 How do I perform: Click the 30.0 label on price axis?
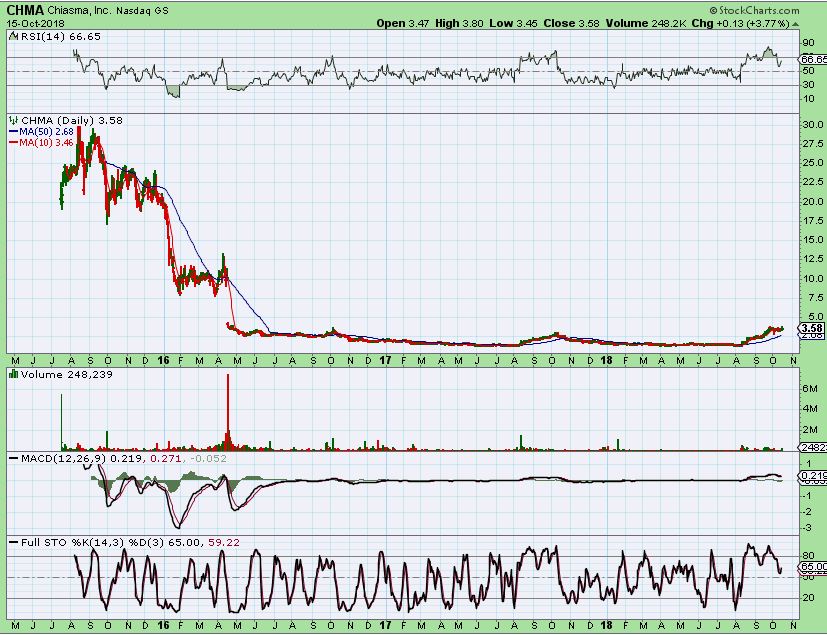tap(813, 124)
